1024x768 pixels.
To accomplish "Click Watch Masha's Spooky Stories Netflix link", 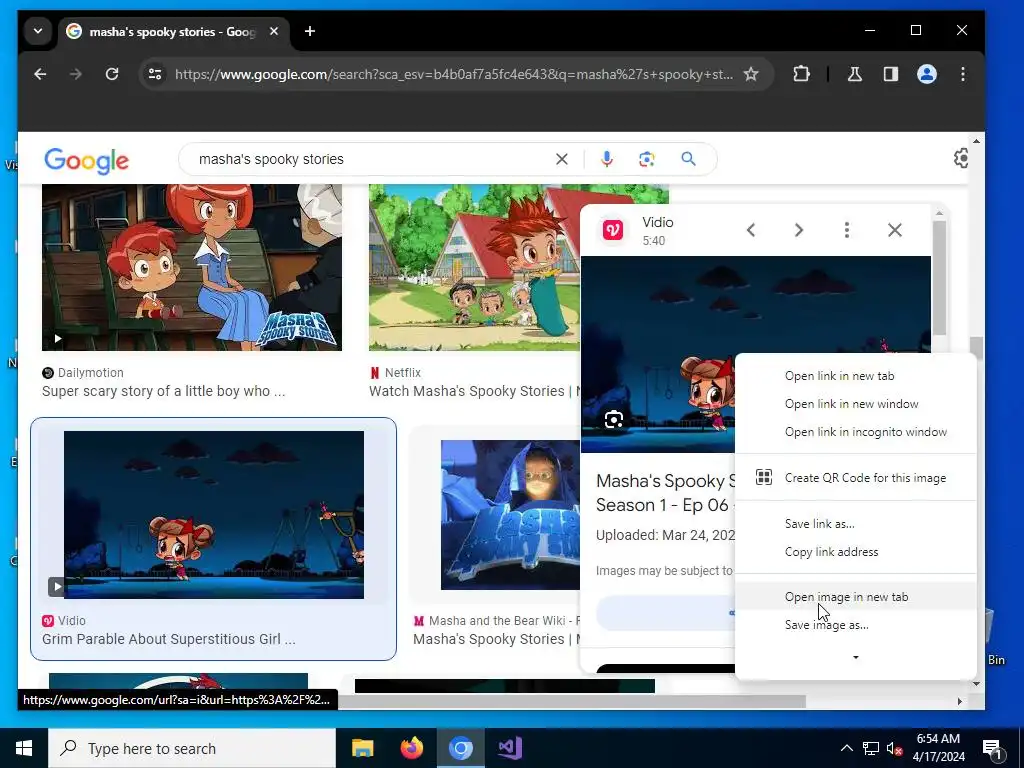I will pyautogui.click(x=474, y=391).
